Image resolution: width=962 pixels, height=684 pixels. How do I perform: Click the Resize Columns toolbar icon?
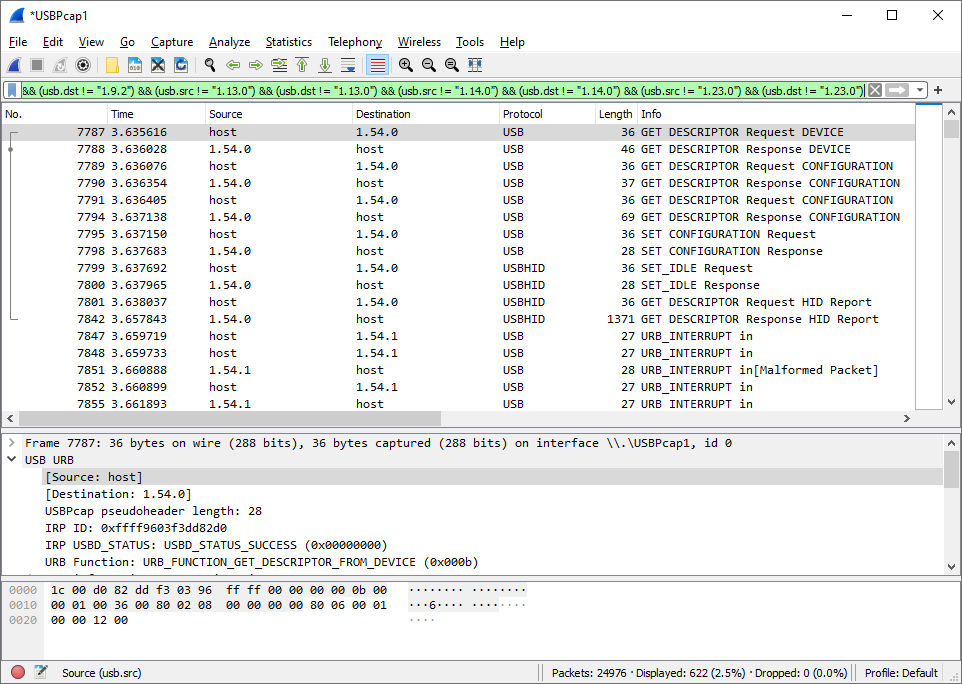point(475,65)
